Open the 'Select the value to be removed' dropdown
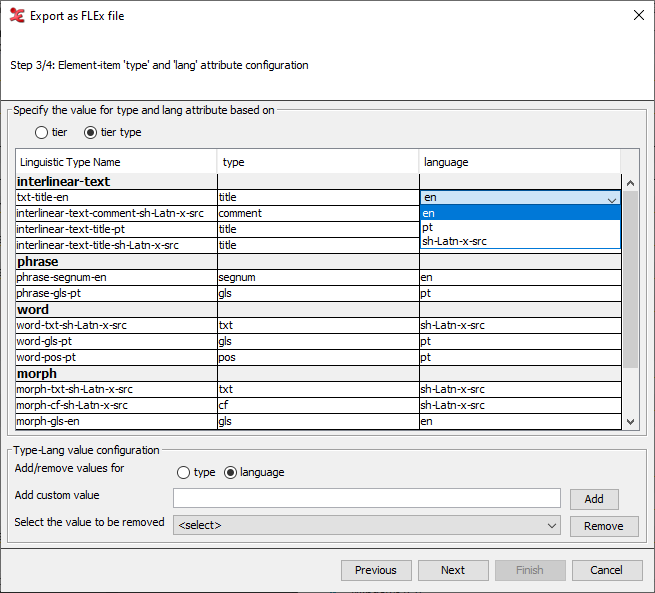This screenshot has height=593, width=655. (x=366, y=525)
